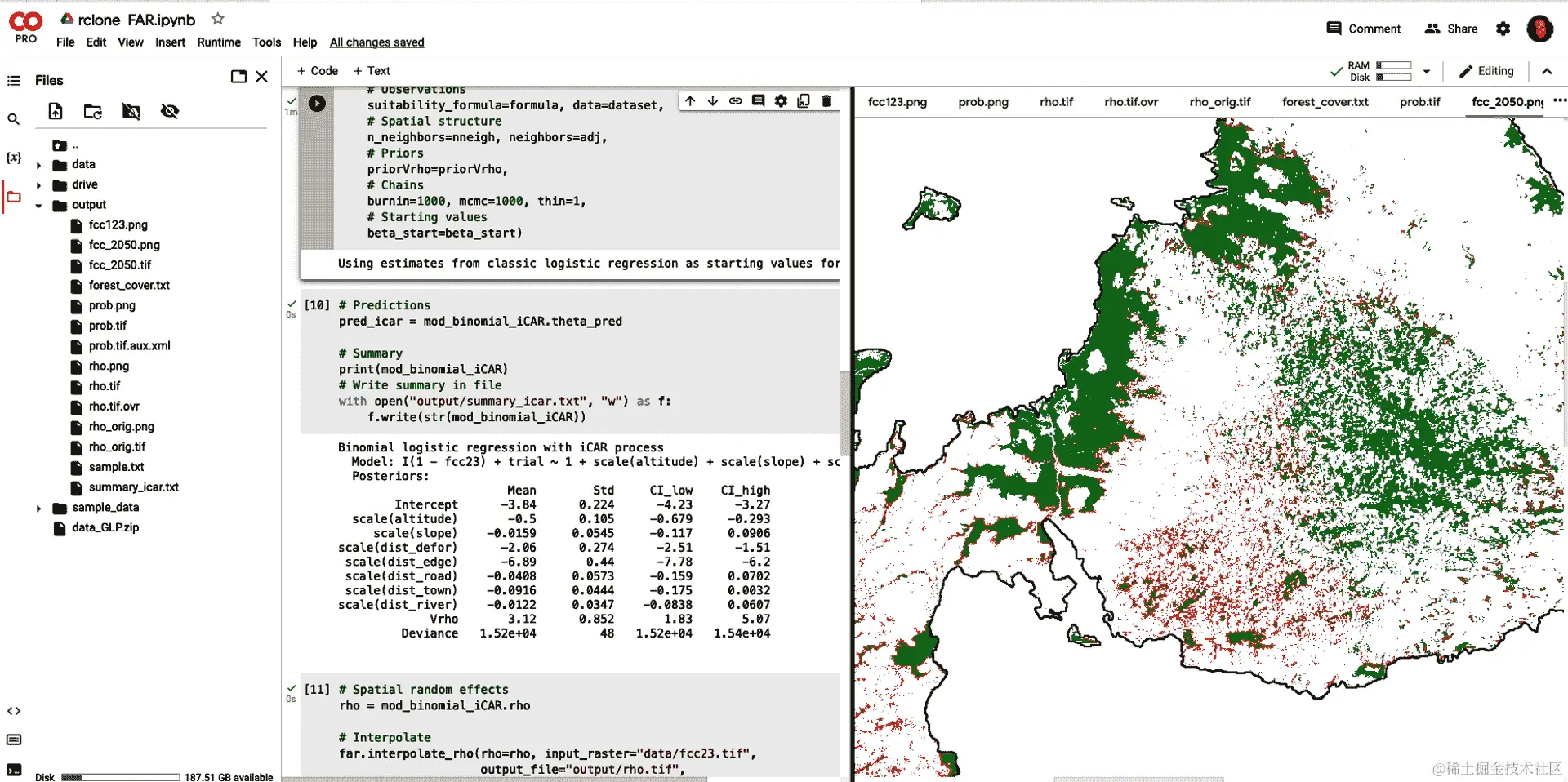Open the Edit menu
Screen dimensions: 1568x782
coord(96,42)
